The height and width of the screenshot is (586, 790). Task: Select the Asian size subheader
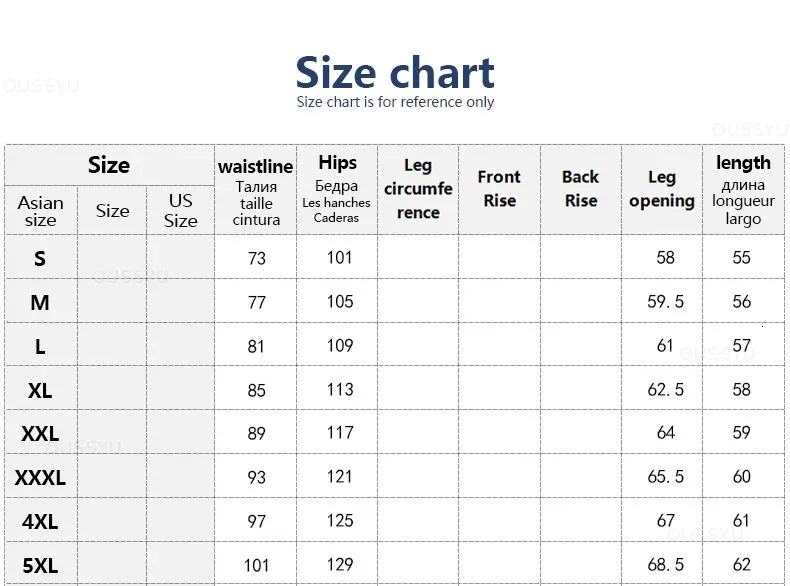(41, 211)
